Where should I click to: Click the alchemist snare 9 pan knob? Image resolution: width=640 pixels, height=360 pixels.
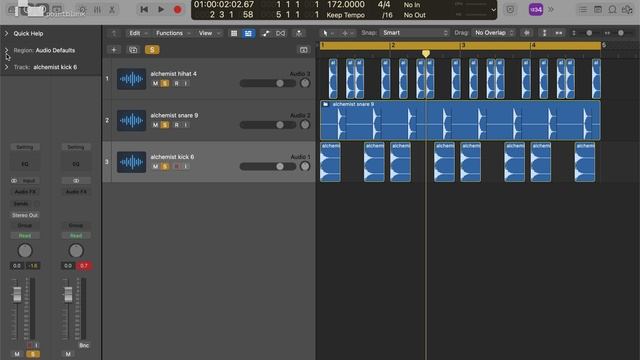304,125
